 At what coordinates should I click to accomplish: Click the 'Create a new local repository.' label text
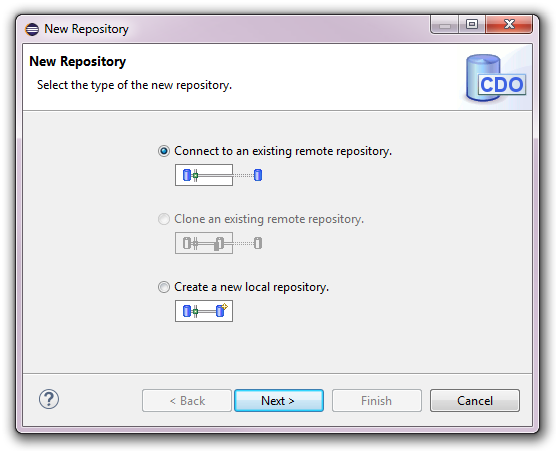coord(251,287)
